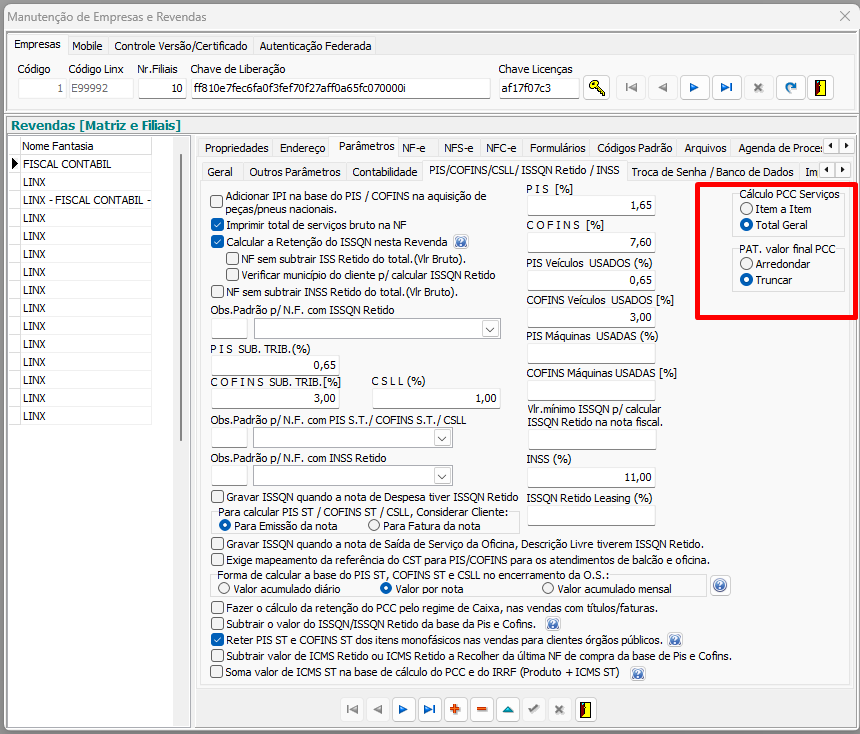This screenshot has width=860, height=734.
Task: Click the C S L L (%) field with 1,00
Action: (x=436, y=398)
